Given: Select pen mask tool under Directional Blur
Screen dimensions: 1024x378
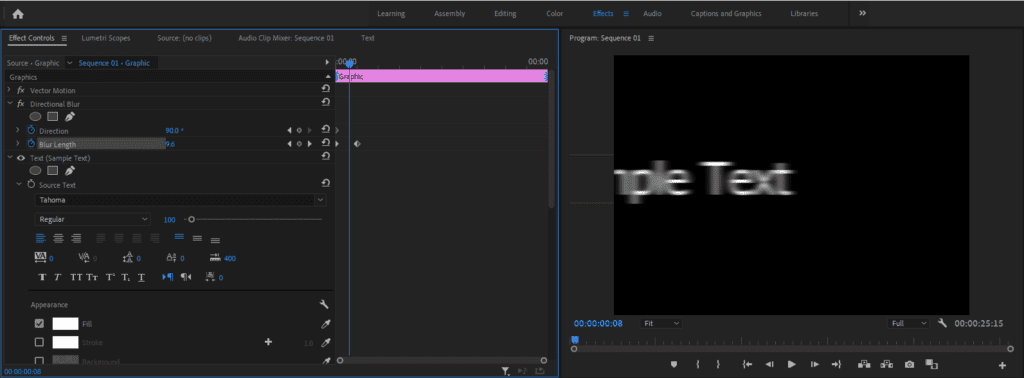Looking at the screenshot, I should coord(70,117).
